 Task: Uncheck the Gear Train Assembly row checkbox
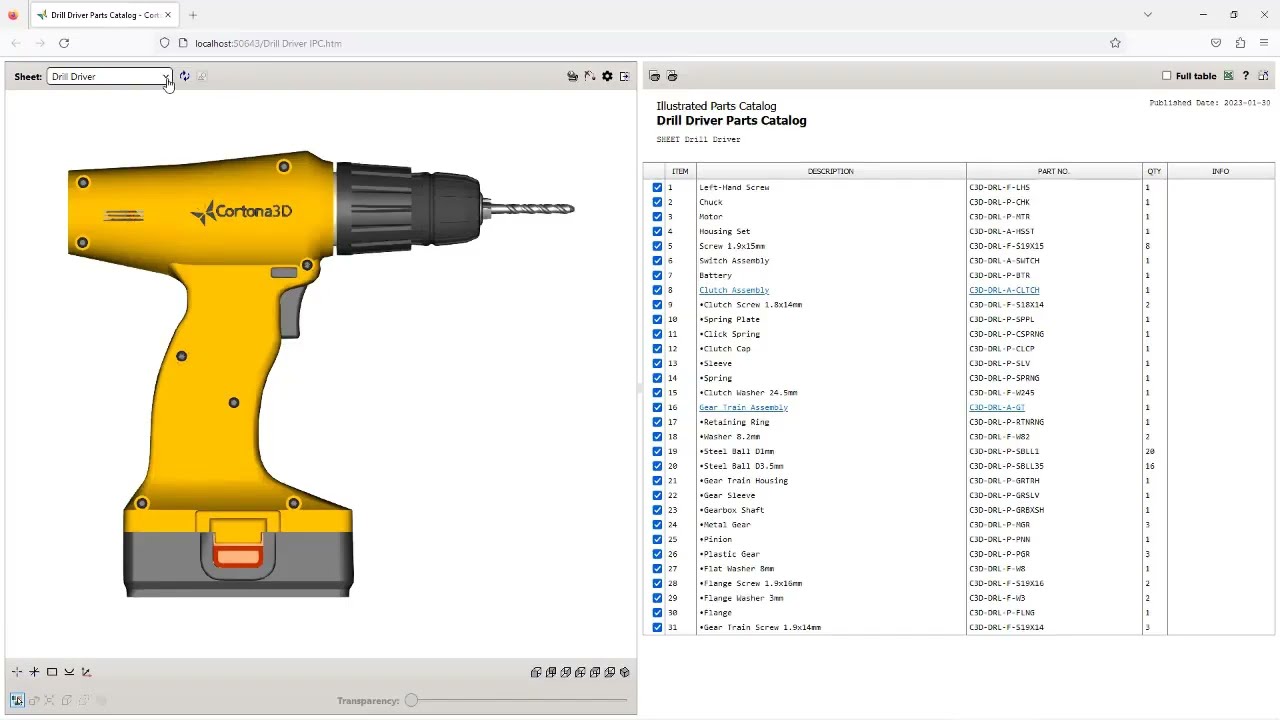click(657, 407)
